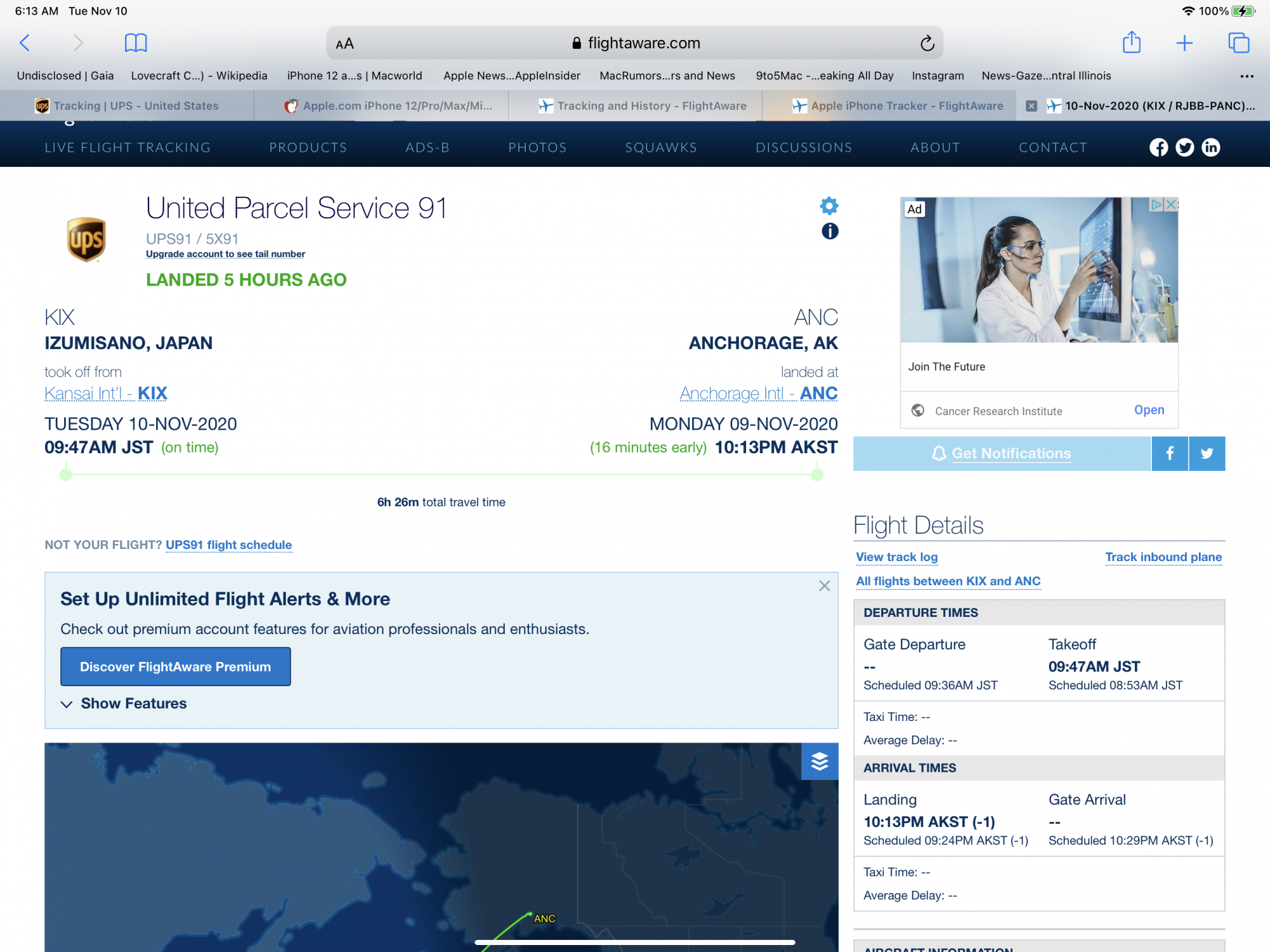Screen dimensions: 1270x952
Task: Open Products menu
Action: 308,147
